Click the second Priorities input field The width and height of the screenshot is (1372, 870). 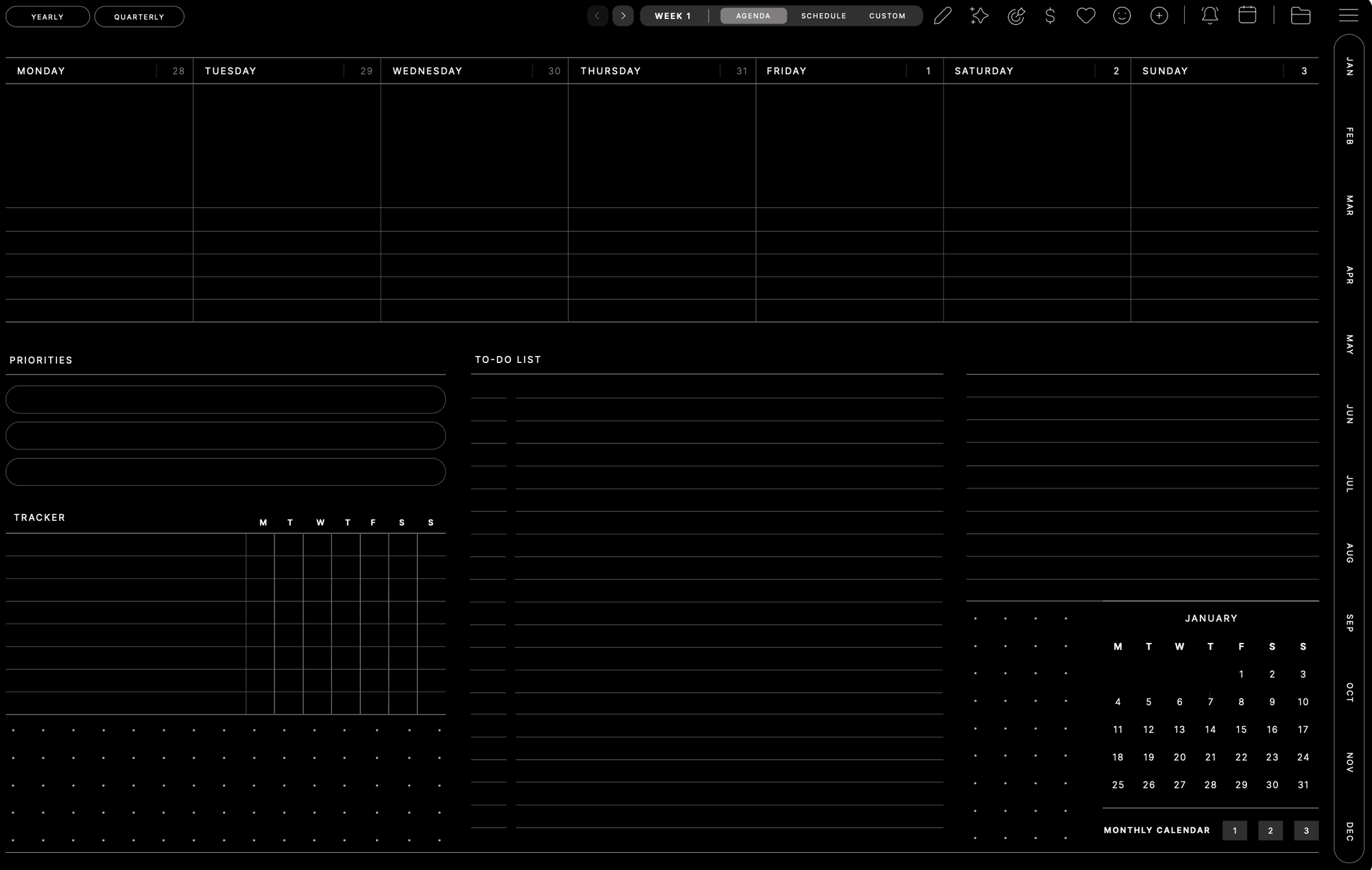point(226,436)
